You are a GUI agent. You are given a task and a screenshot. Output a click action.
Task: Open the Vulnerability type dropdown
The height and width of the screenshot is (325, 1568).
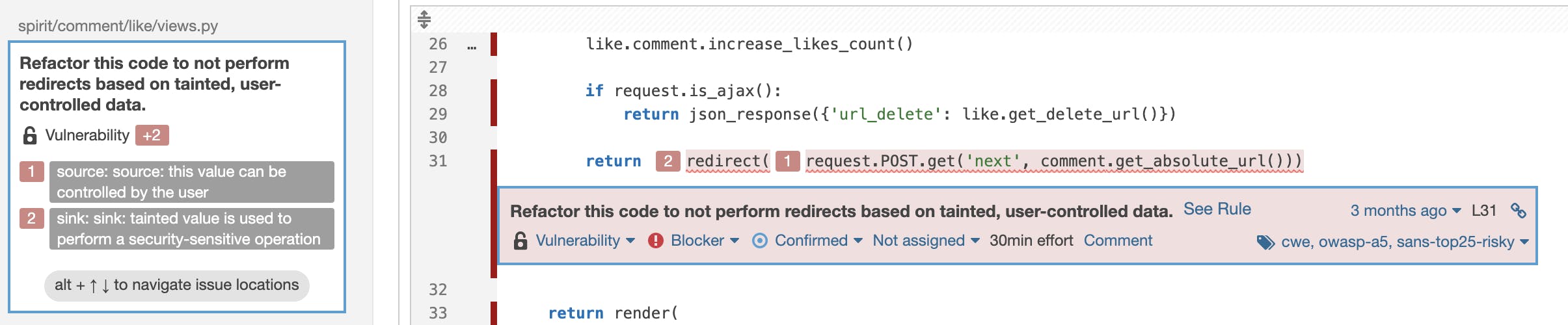click(x=585, y=240)
